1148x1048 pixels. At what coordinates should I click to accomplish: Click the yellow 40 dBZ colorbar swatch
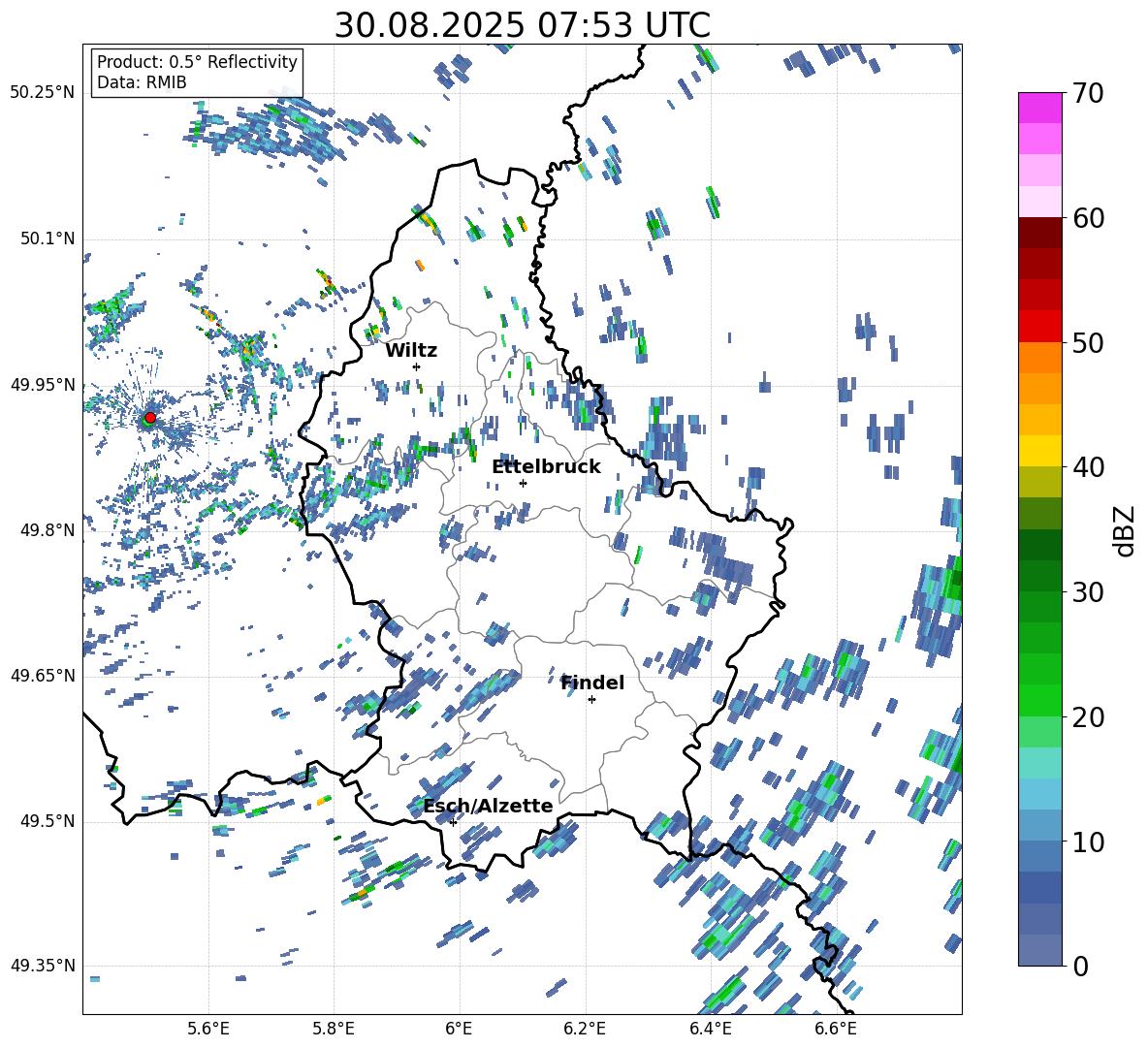click(1039, 452)
